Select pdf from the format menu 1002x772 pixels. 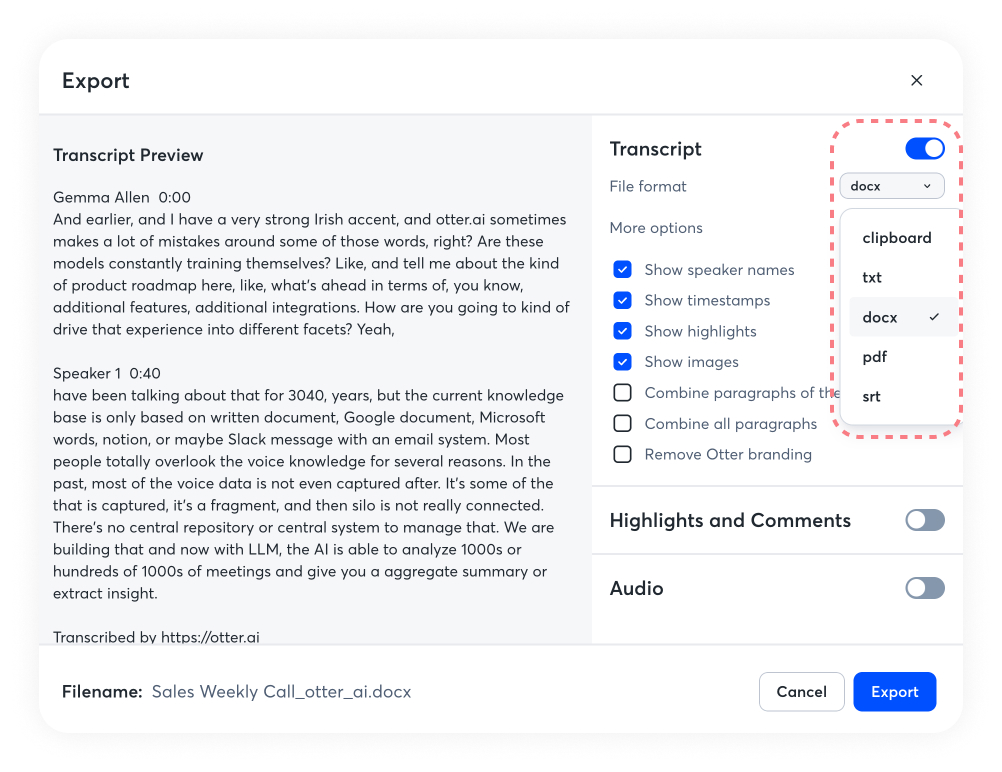coord(875,357)
